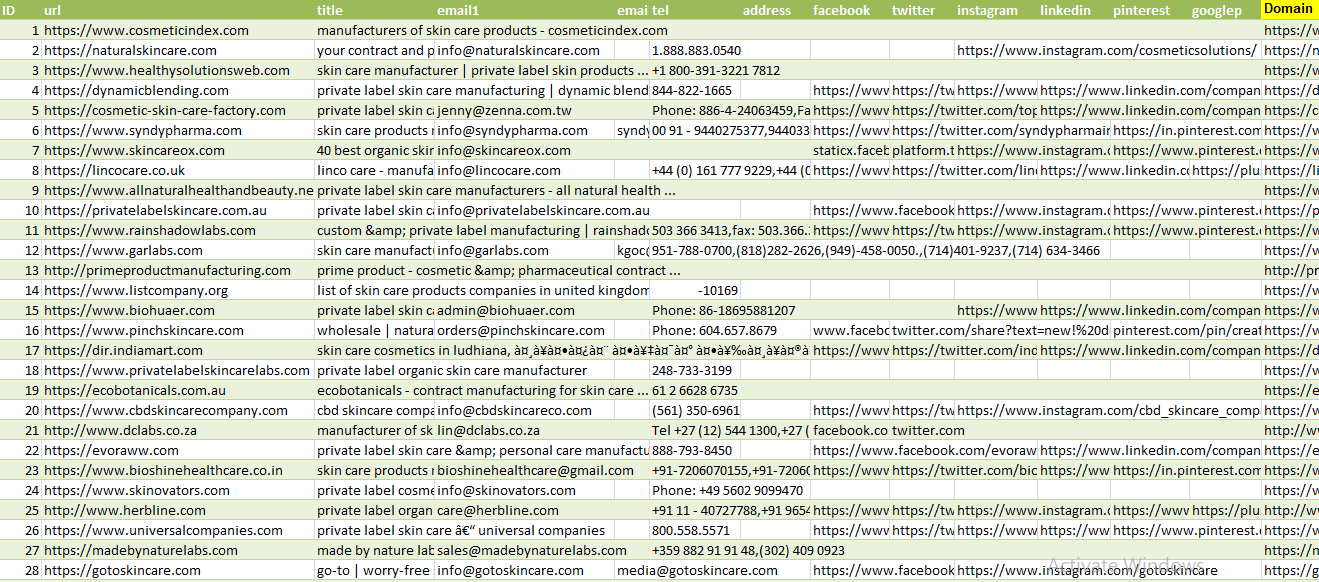Screen dimensions: 1319x582
Task: Click the https://www.skincareox.com url cell
Action: click(x=178, y=150)
